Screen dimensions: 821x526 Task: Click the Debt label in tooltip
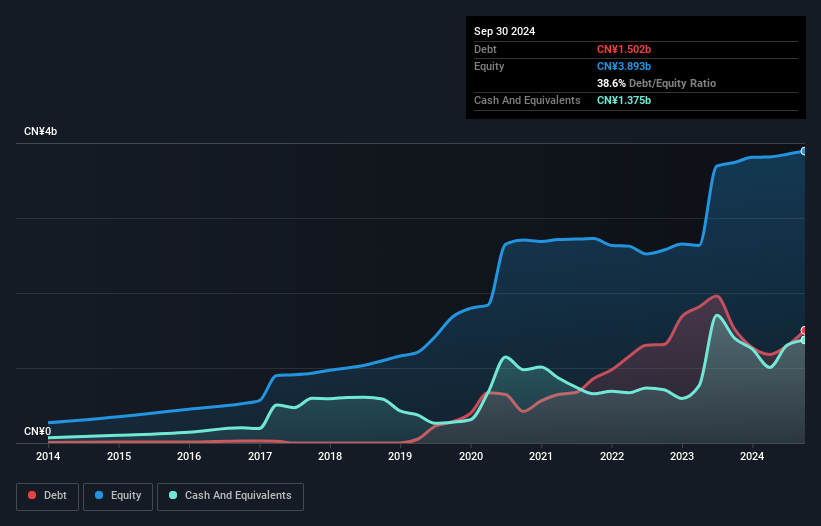(485, 49)
